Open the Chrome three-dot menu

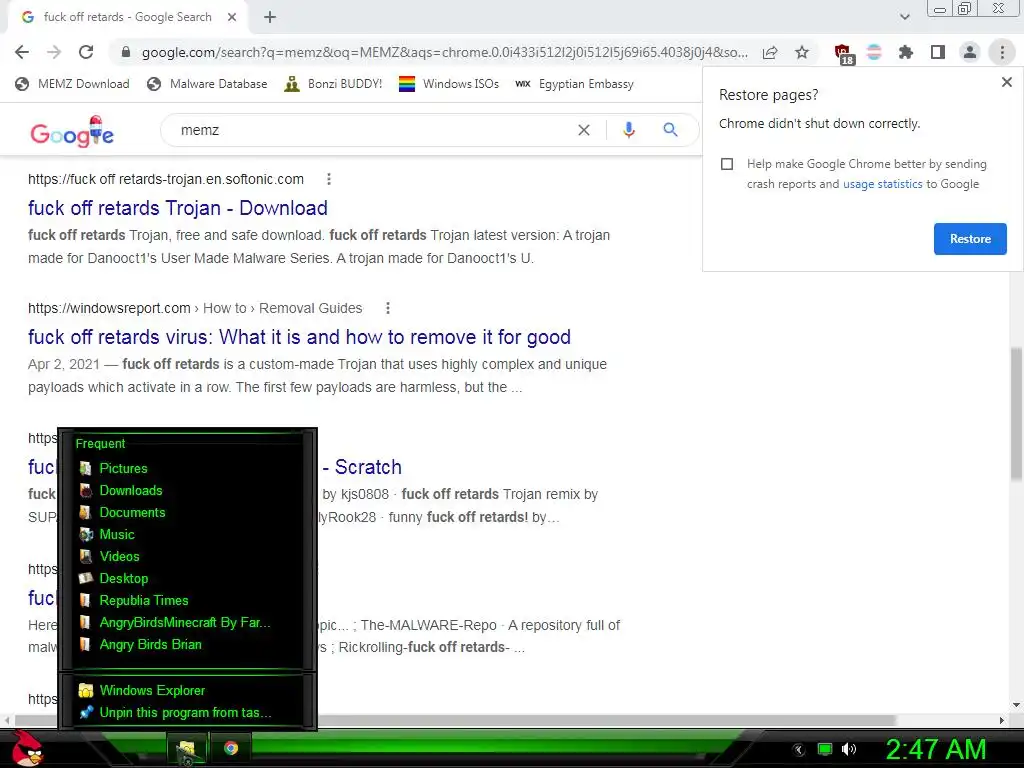click(1002, 52)
